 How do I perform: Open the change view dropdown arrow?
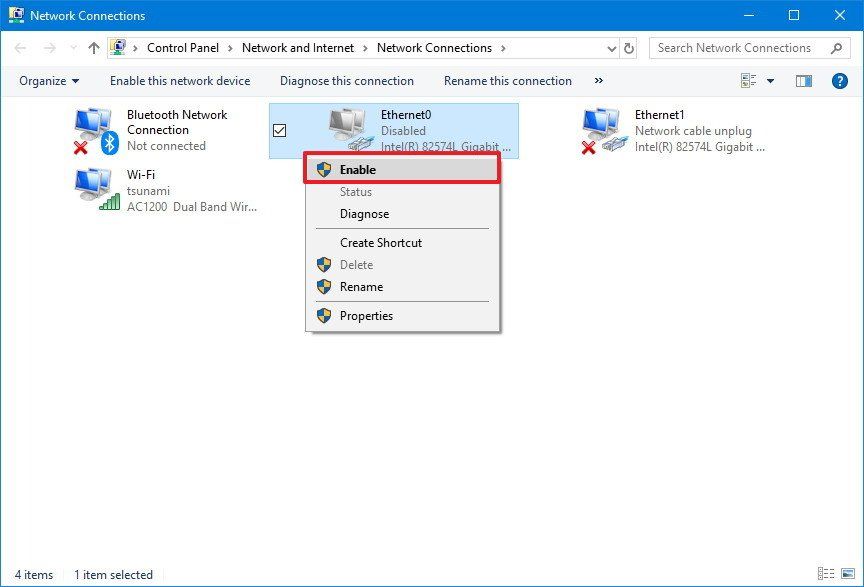768,81
